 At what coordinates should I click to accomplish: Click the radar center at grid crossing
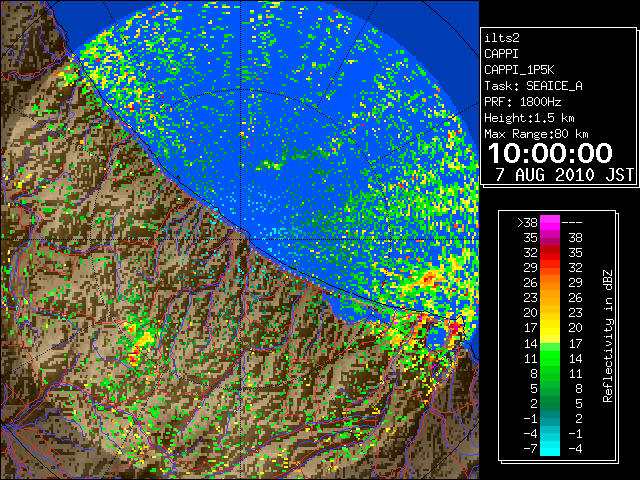pos(241,239)
